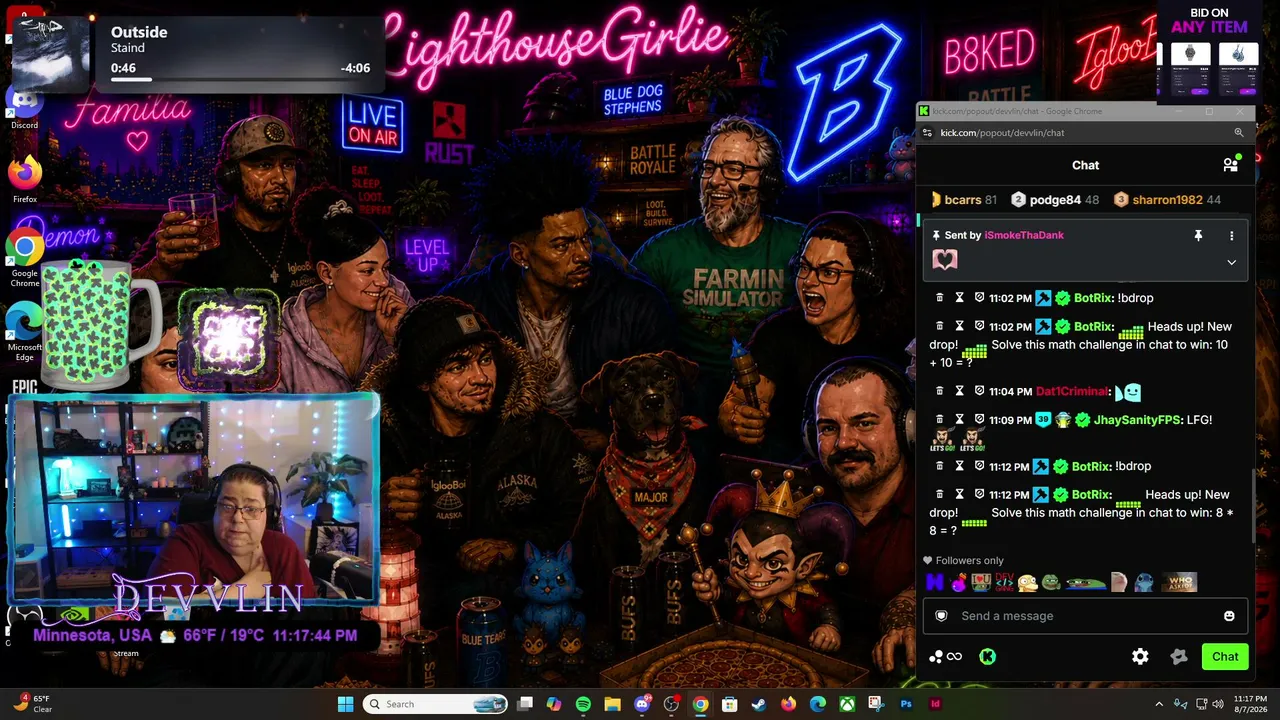Click the Followers only label

(x=963, y=561)
